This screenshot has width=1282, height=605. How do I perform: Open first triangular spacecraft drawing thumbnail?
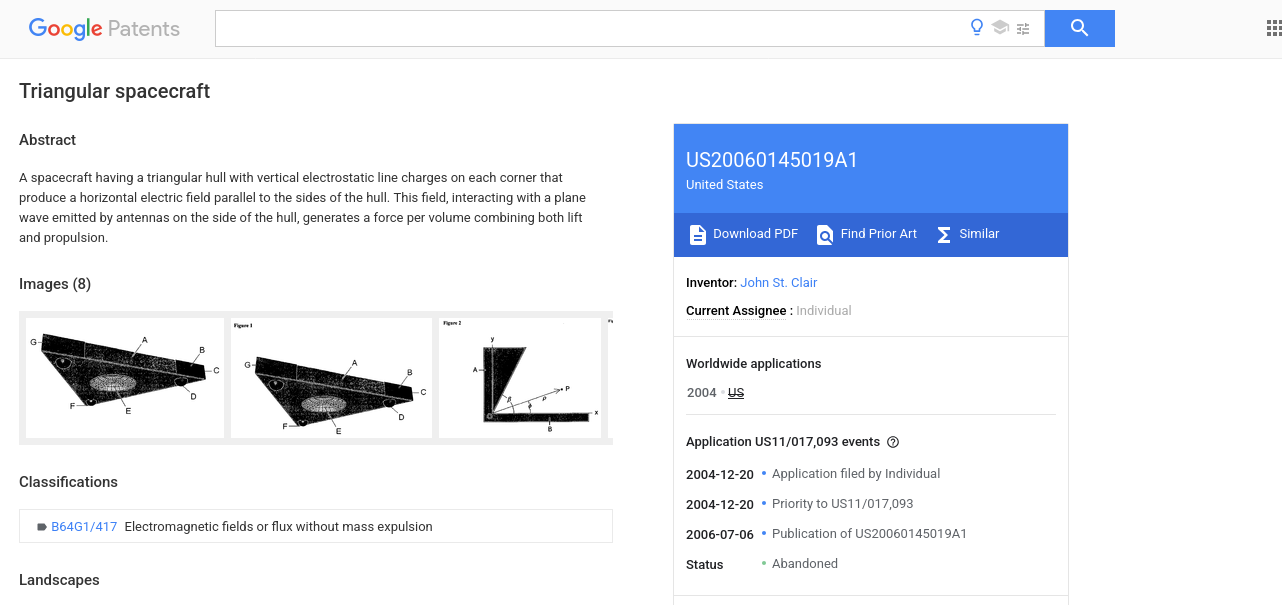[125, 378]
